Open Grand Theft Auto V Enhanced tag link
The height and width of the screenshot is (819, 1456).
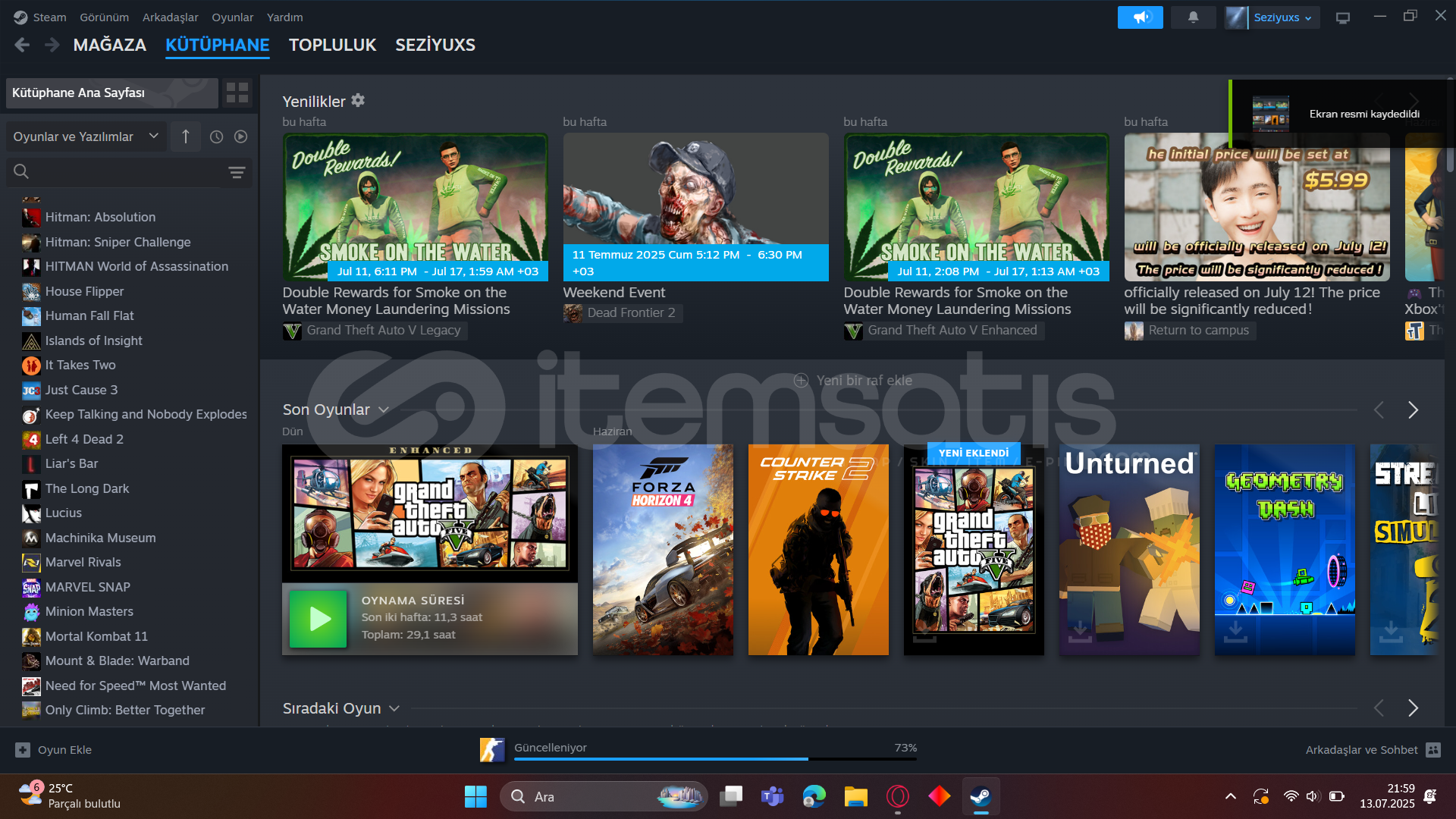click(943, 331)
